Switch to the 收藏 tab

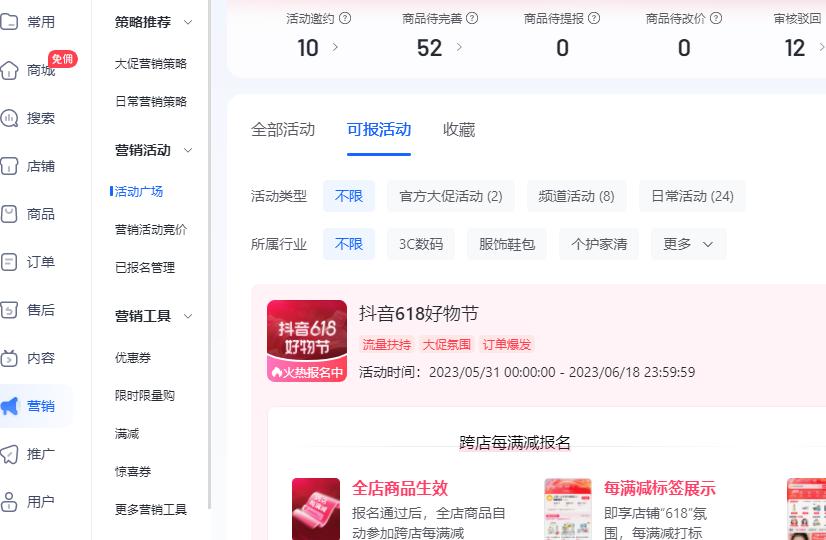(x=459, y=130)
